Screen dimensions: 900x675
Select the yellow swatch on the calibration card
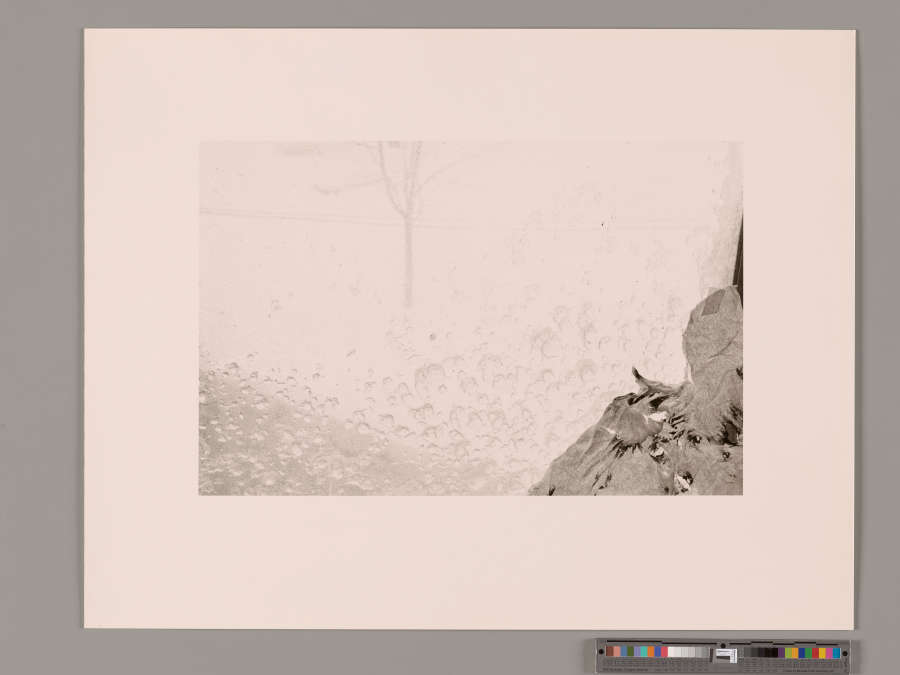822,653
